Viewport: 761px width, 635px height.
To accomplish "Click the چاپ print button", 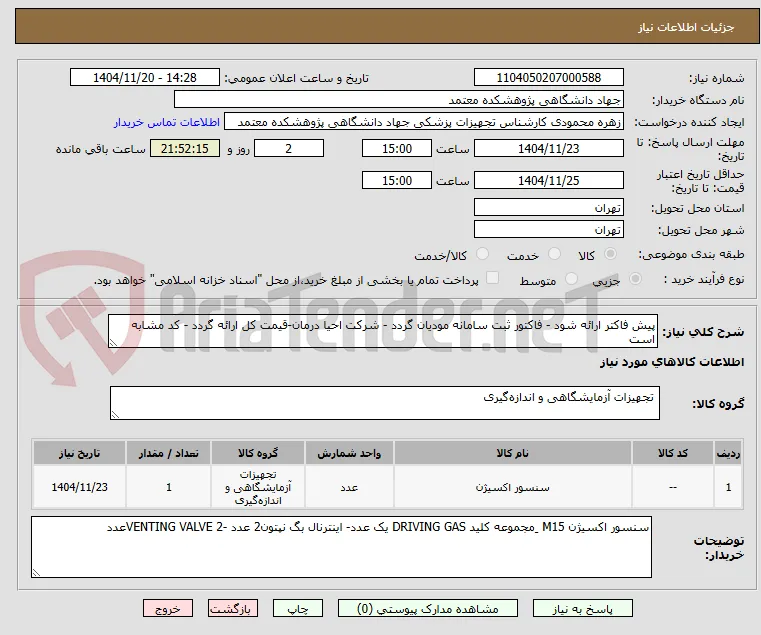I will (298, 608).
